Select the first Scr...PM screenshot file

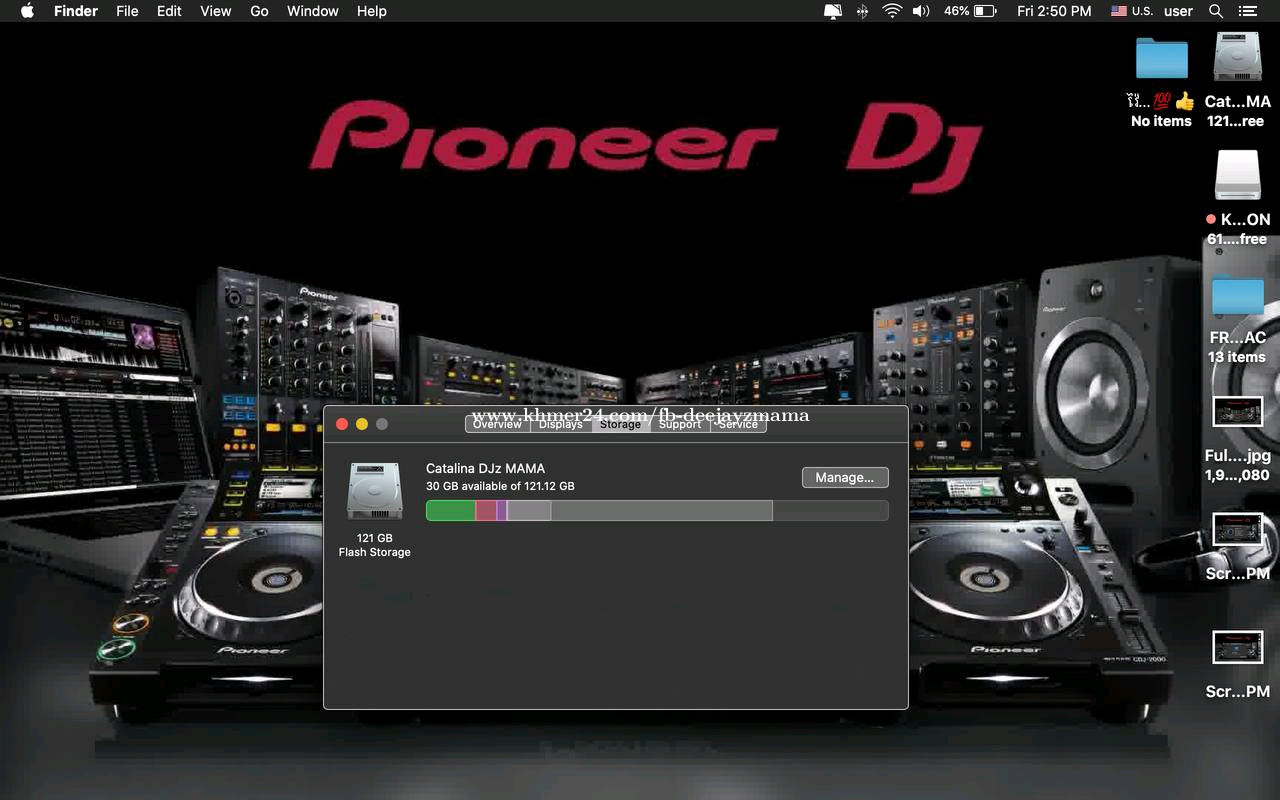[x=1237, y=530]
